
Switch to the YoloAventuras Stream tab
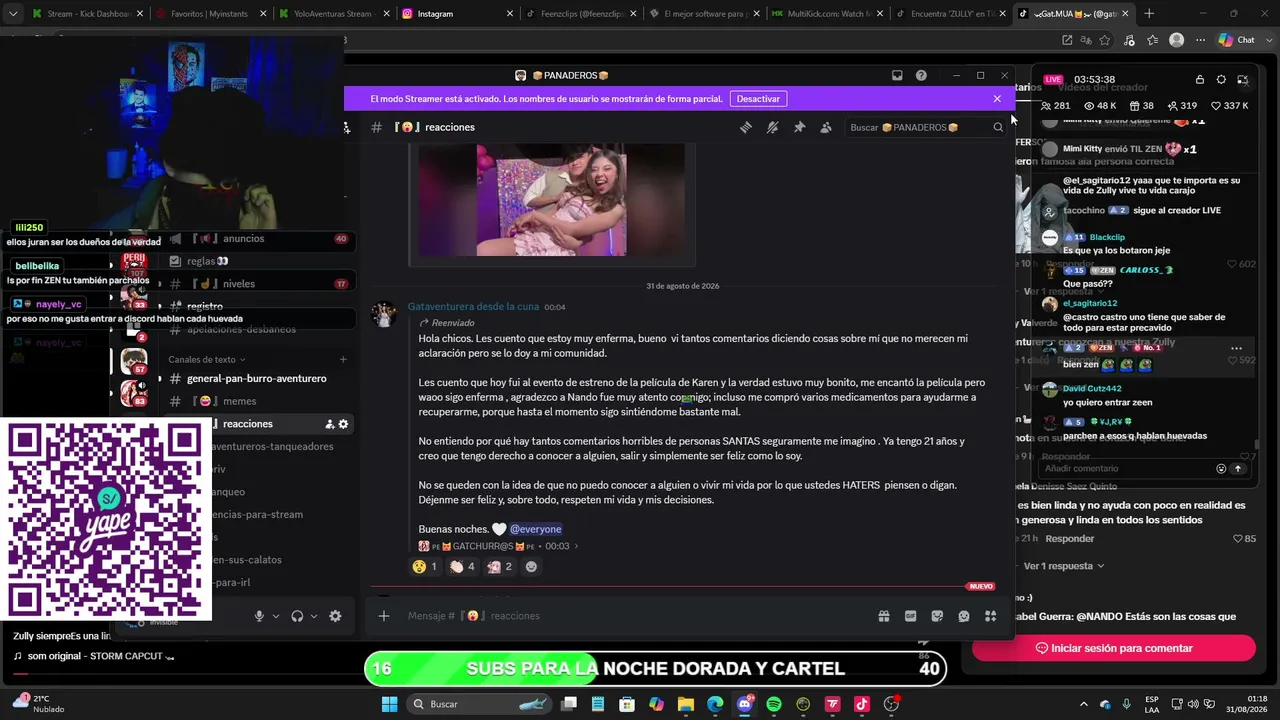coord(334,14)
